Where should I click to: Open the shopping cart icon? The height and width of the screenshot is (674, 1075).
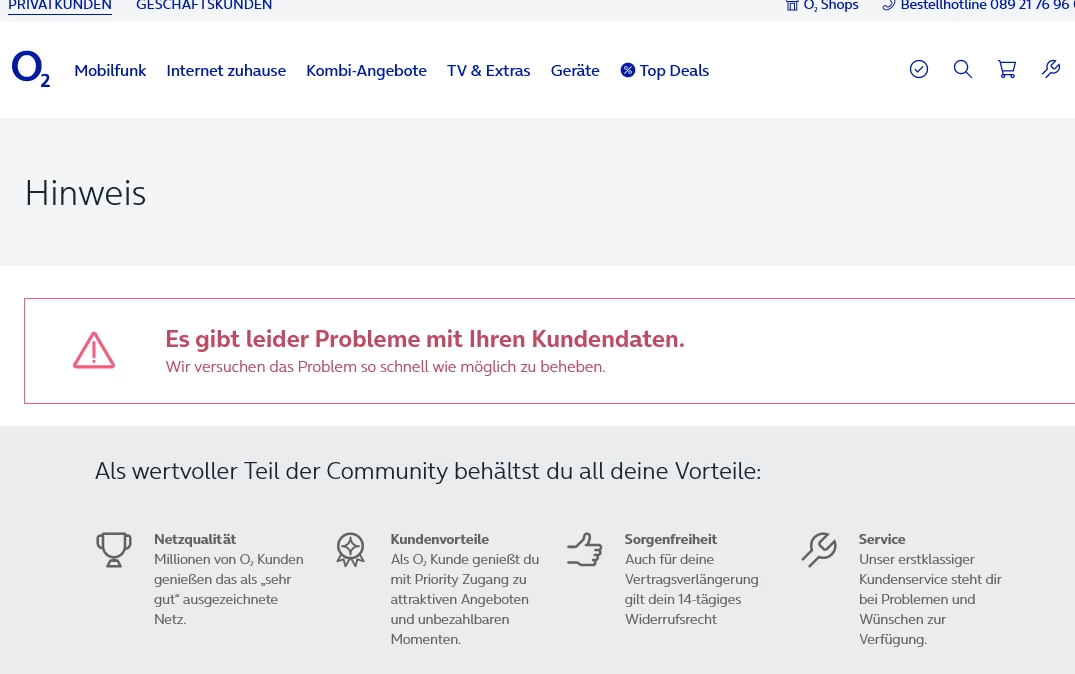click(1006, 69)
